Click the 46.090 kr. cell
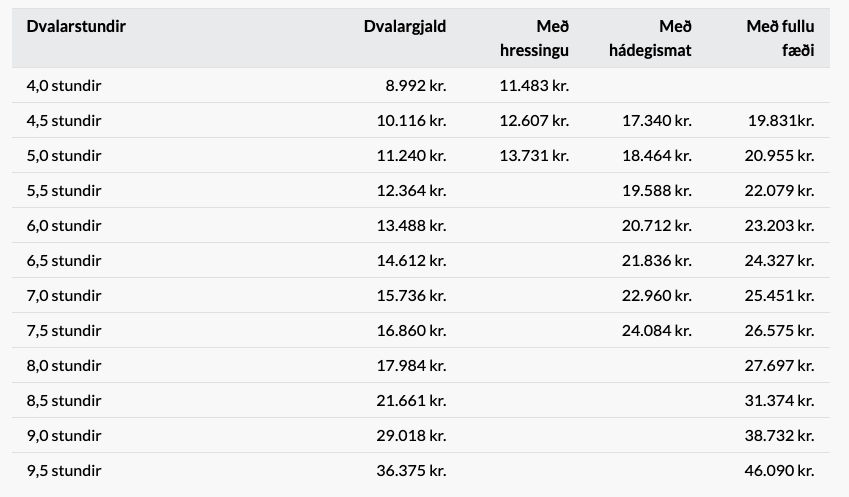 779,470
